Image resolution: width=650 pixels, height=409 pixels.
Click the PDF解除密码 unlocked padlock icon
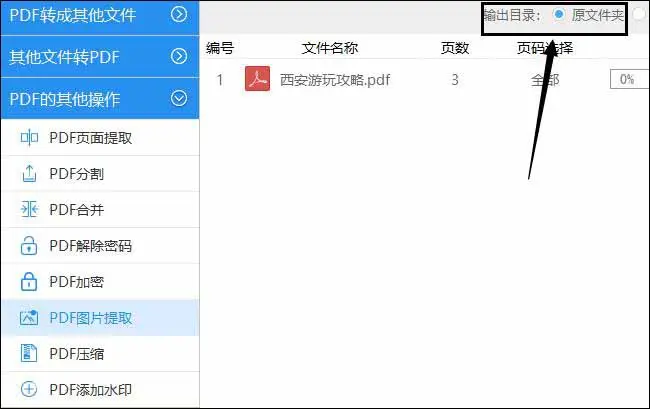click(29, 245)
